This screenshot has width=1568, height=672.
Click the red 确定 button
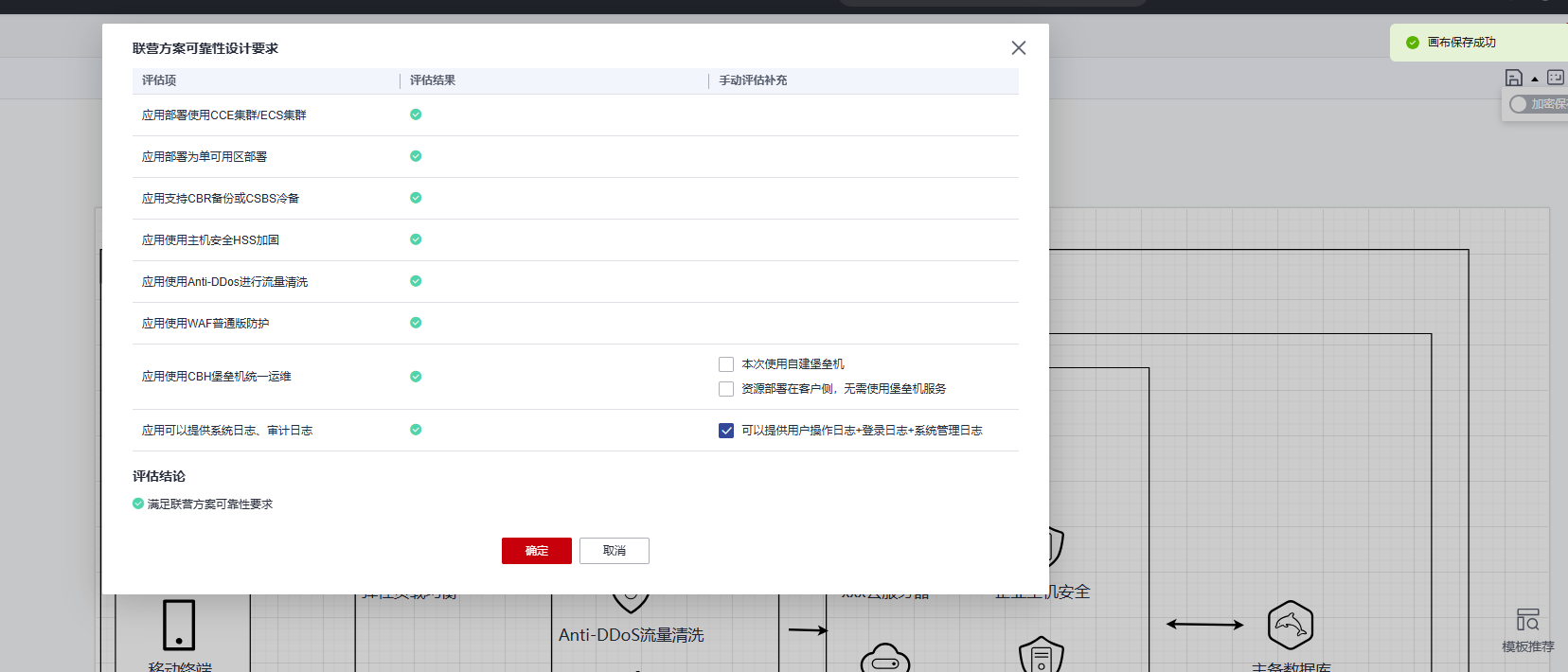pos(537,551)
